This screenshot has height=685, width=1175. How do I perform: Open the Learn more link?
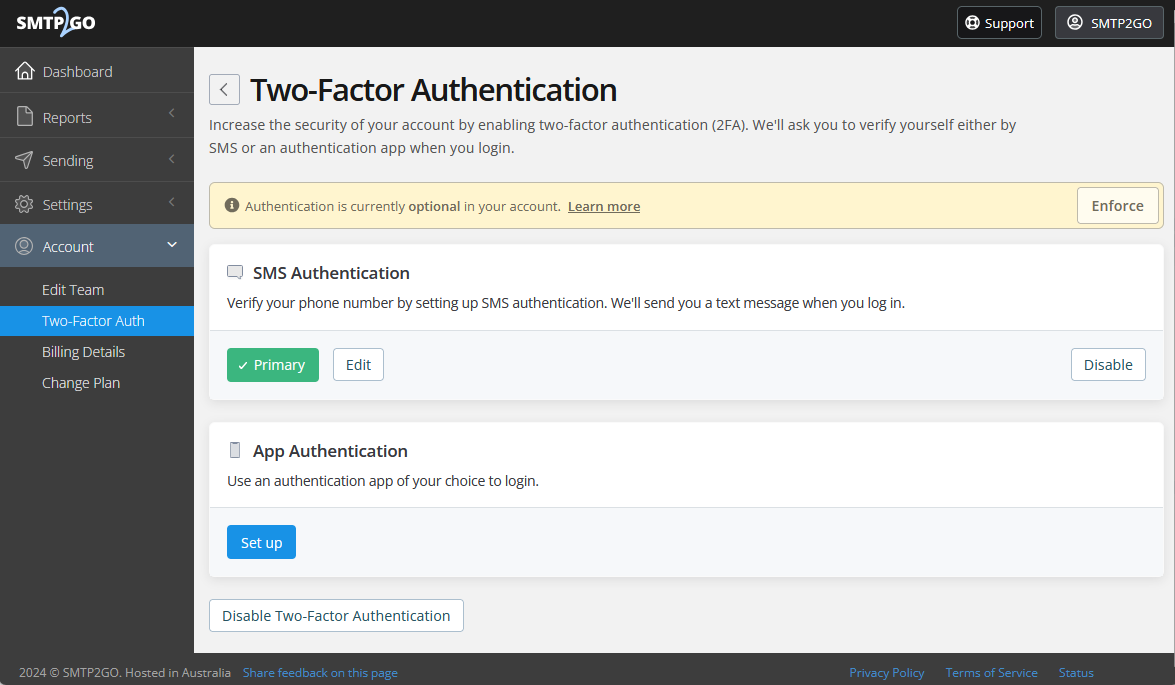click(603, 206)
